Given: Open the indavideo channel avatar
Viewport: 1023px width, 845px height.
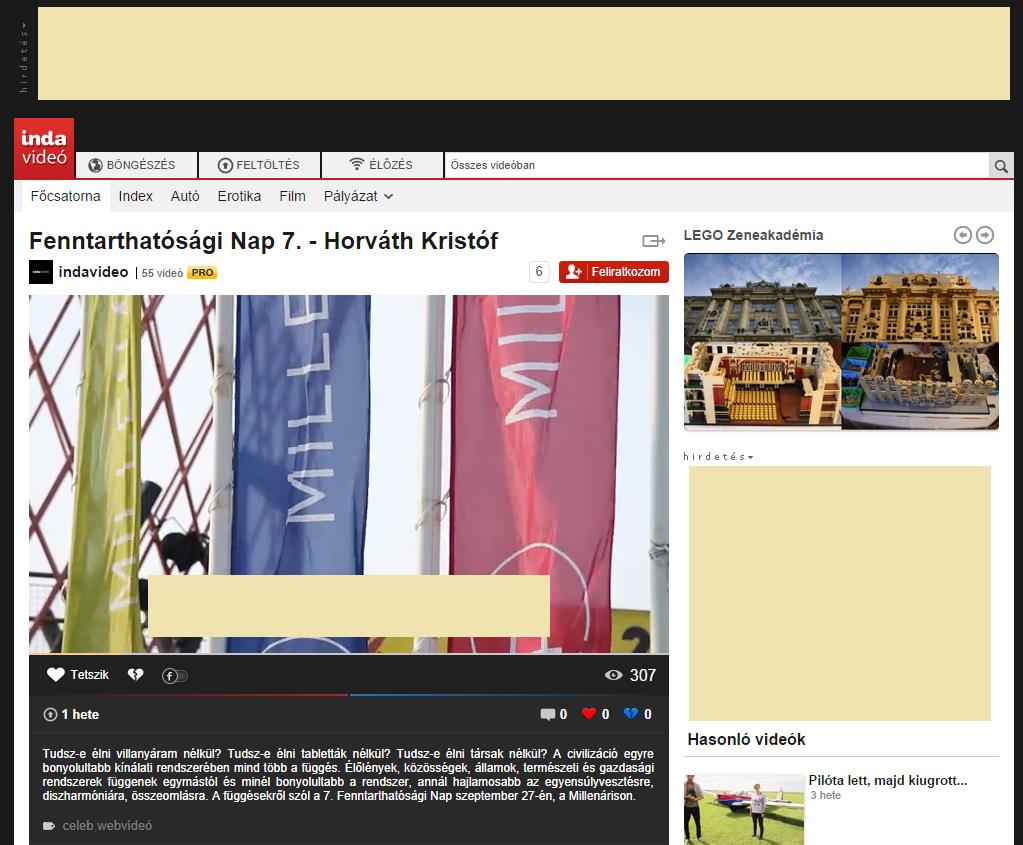Looking at the screenshot, I should (x=40, y=272).
